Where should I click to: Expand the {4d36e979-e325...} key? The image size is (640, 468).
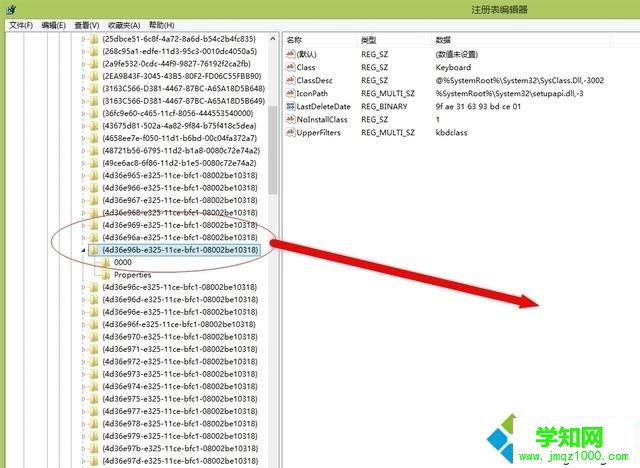tap(84, 436)
